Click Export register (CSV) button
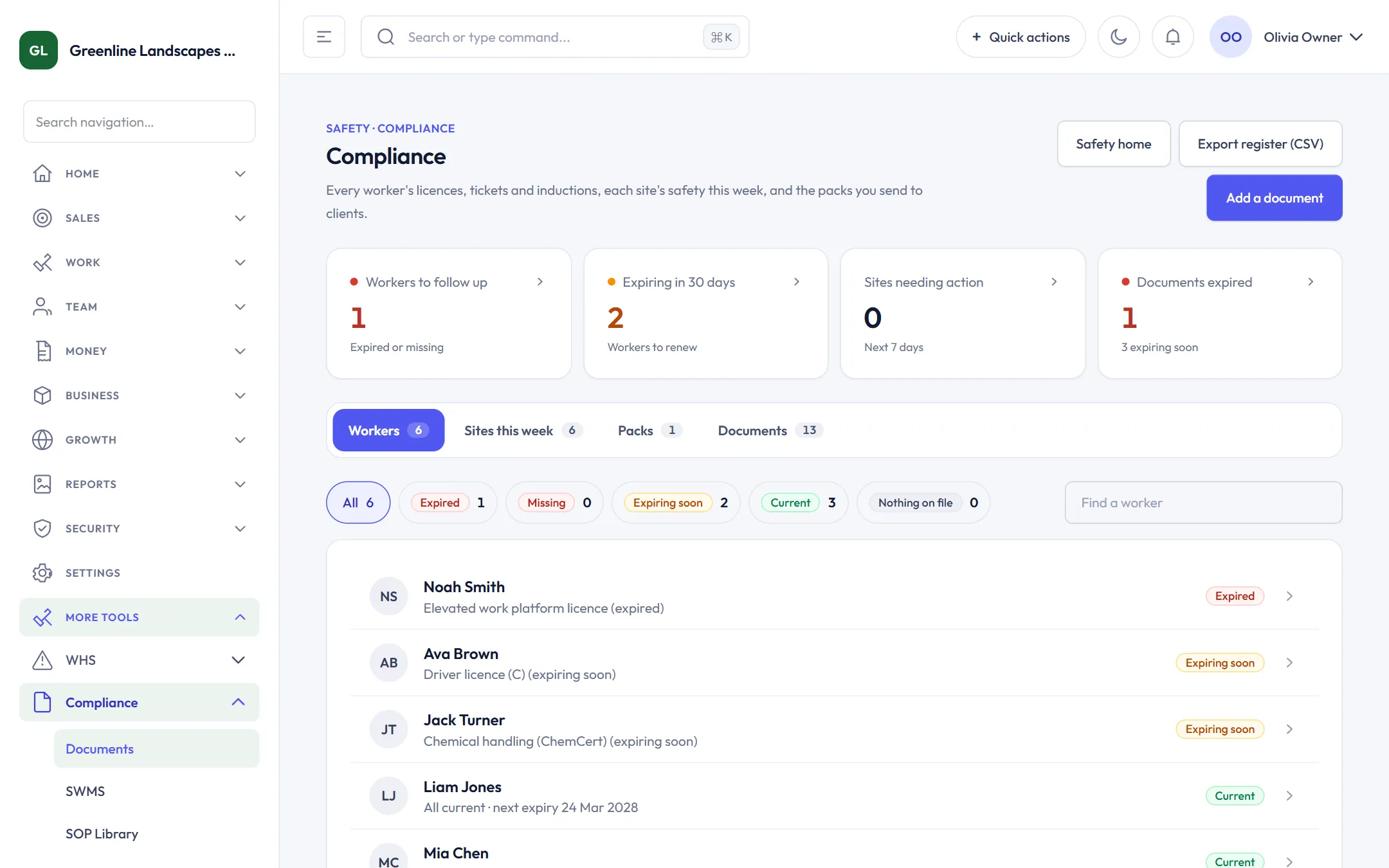 [x=1260, y=144]
